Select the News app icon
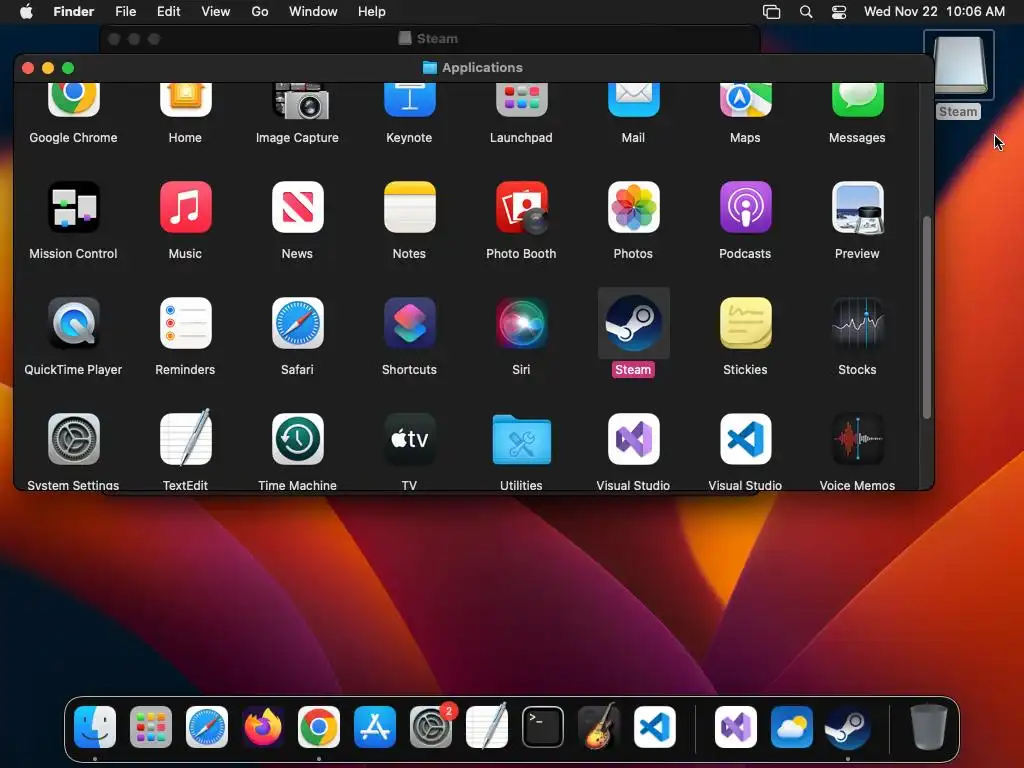The width and height of the screenshot is (1024, 768). pos(298,208)
